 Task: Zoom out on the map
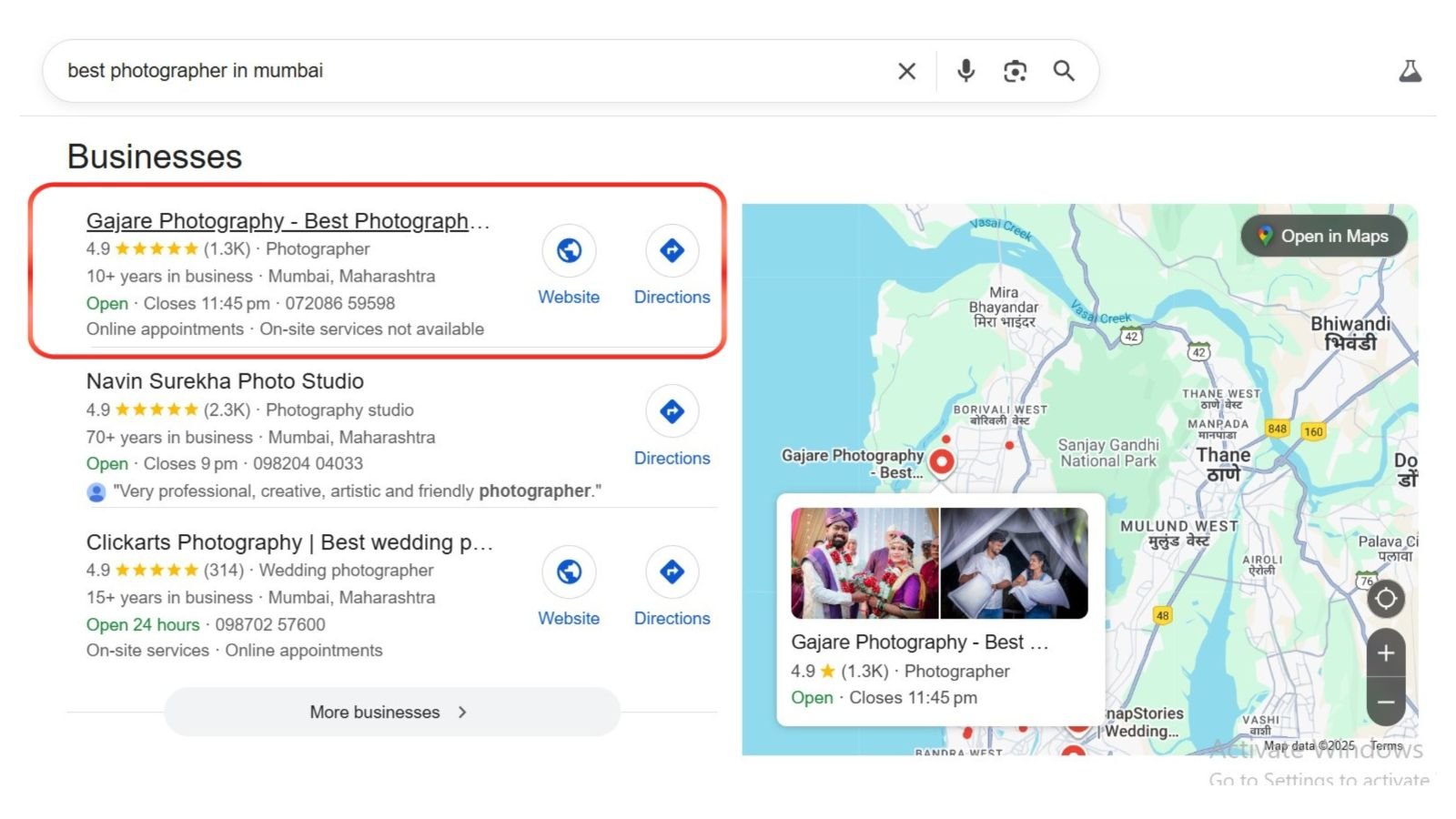[x=1385, y=703]
